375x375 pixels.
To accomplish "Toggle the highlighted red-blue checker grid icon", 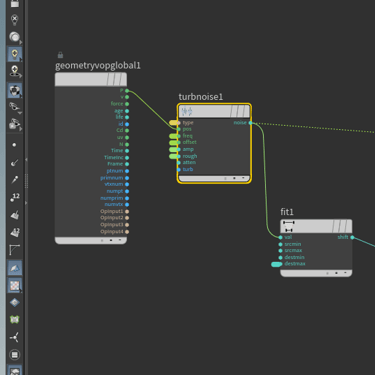I will click(14, 285).
